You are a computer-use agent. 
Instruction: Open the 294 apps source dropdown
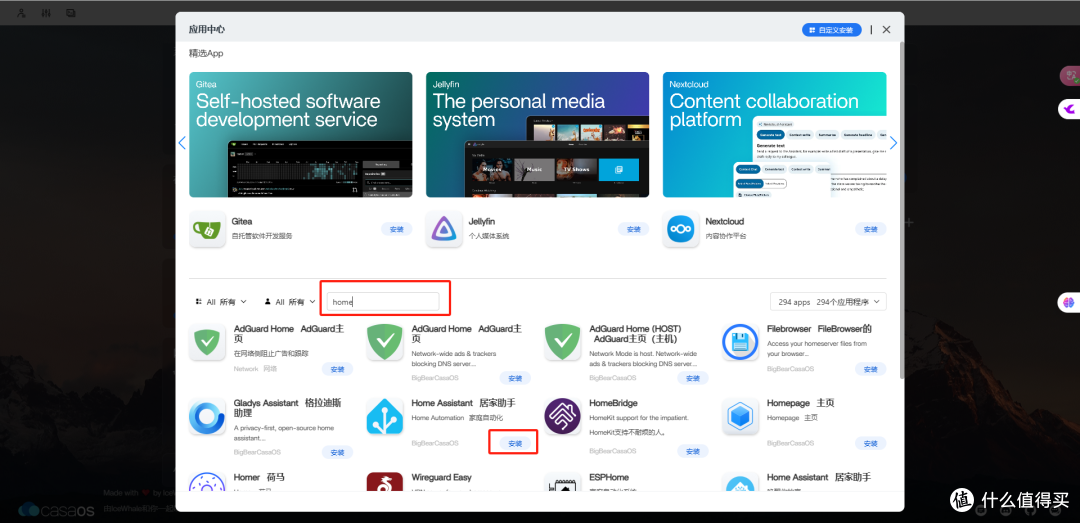click(829, 302)
